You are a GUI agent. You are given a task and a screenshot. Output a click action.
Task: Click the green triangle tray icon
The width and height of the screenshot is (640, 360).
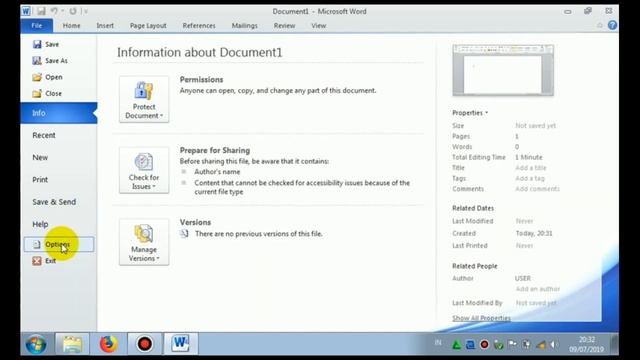[457, 344]
